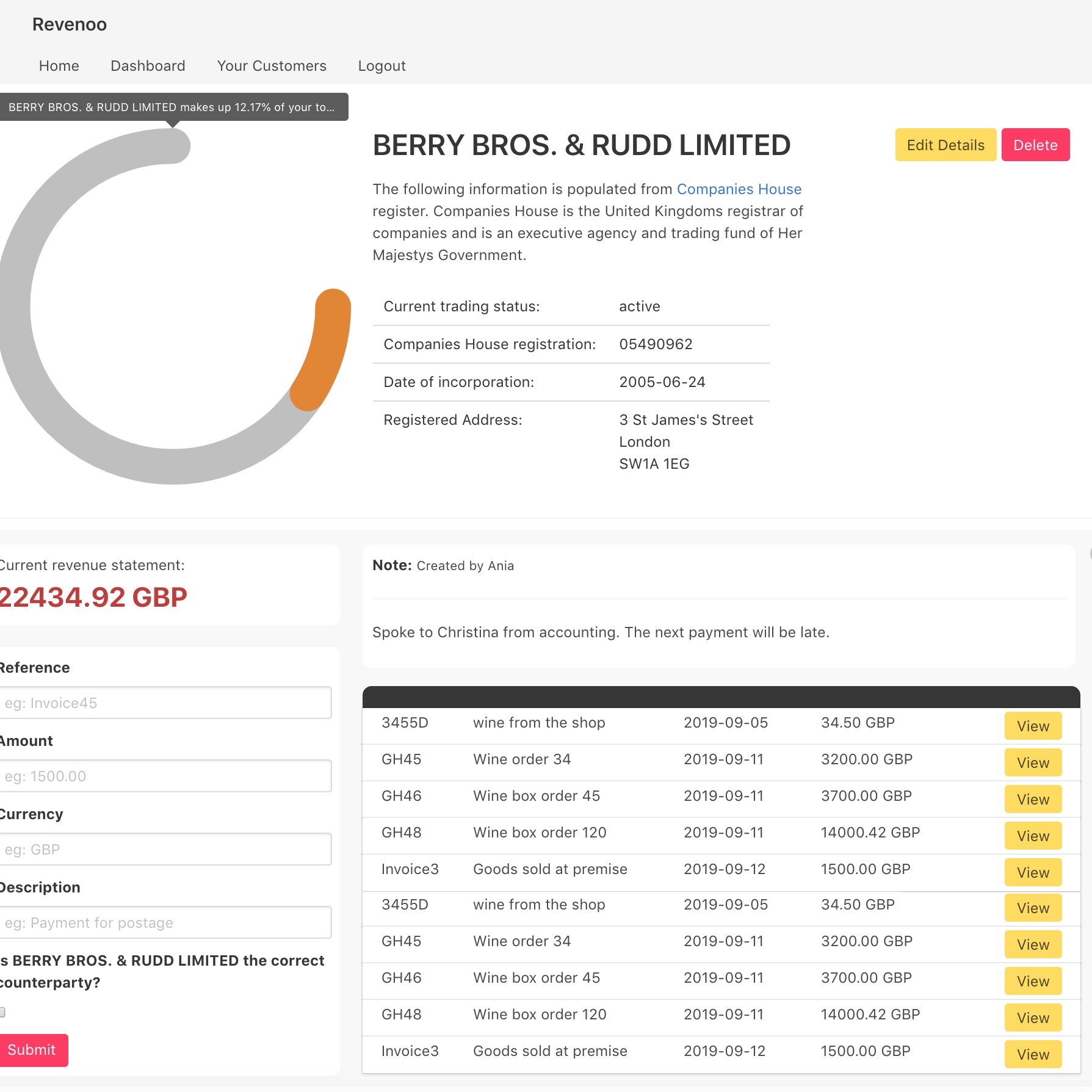Click the Edit Details button
Viewport: 1092px width, 1092px height.
946,145
